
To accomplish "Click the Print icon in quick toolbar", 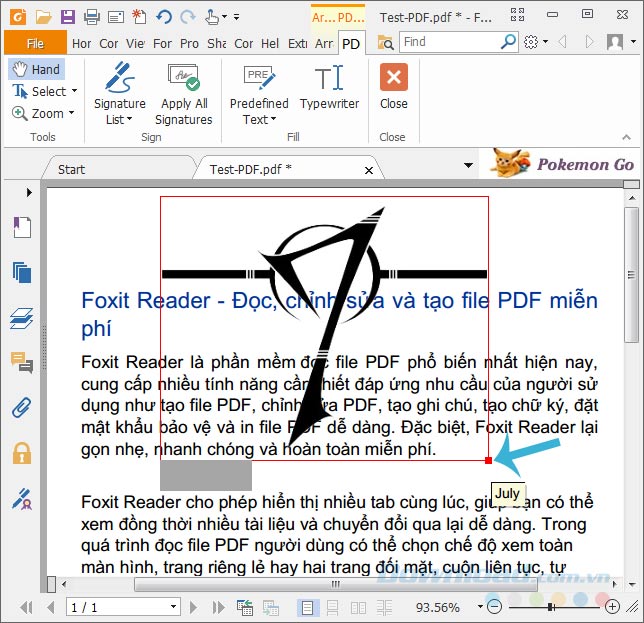I will (92, 17).
